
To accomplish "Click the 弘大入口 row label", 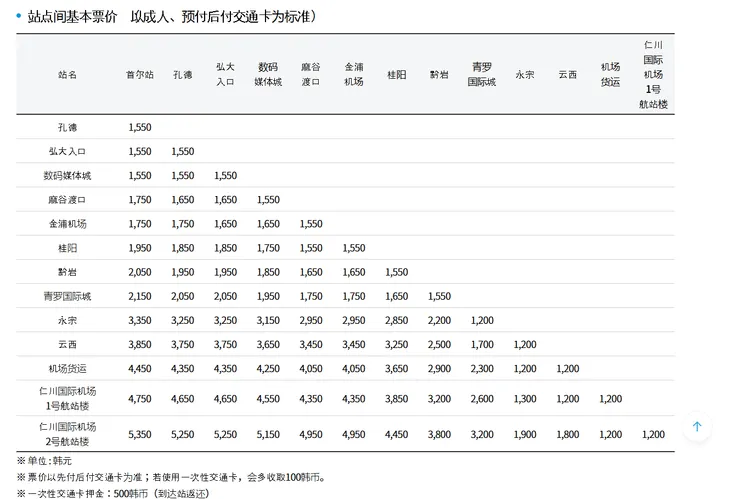I will [67, 152].
